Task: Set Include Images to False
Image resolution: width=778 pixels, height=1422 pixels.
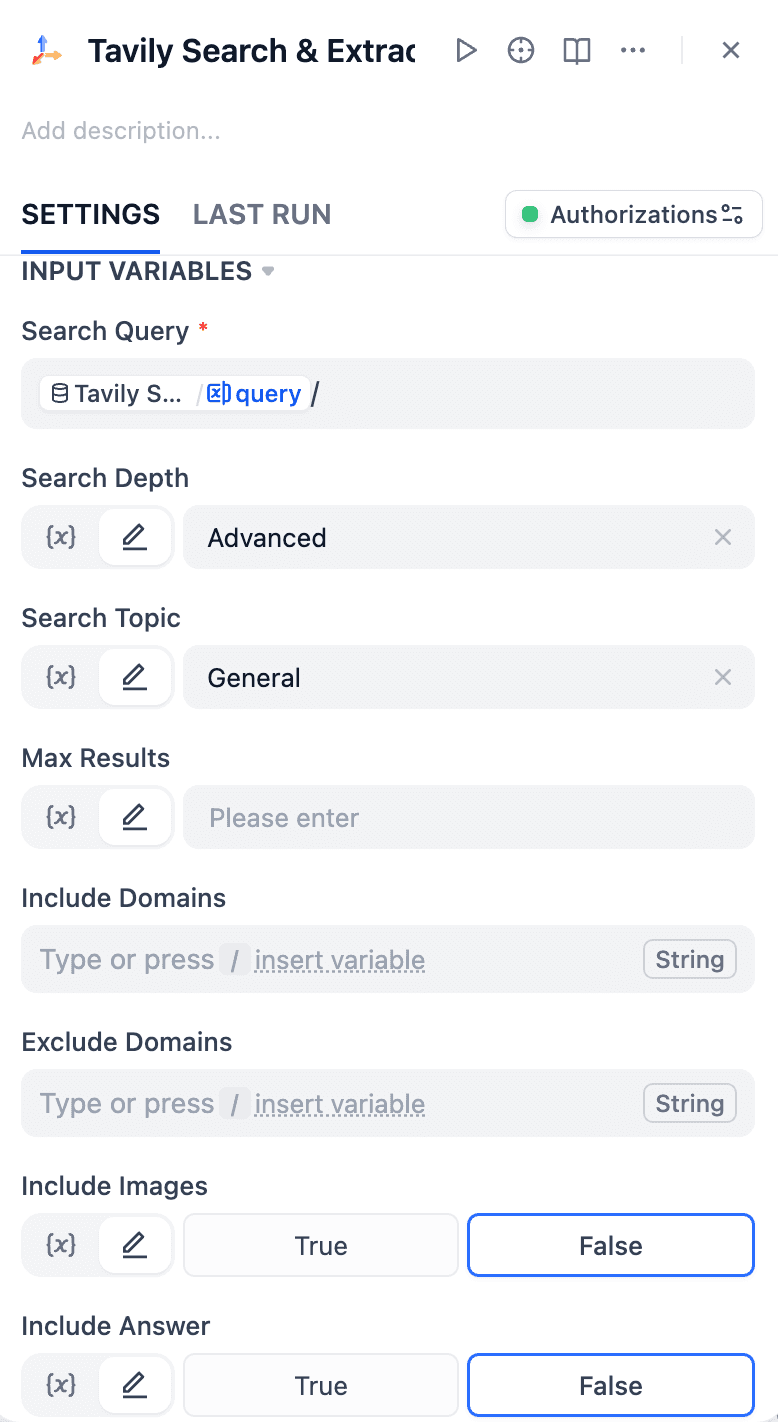Action: coord(610,1245)
